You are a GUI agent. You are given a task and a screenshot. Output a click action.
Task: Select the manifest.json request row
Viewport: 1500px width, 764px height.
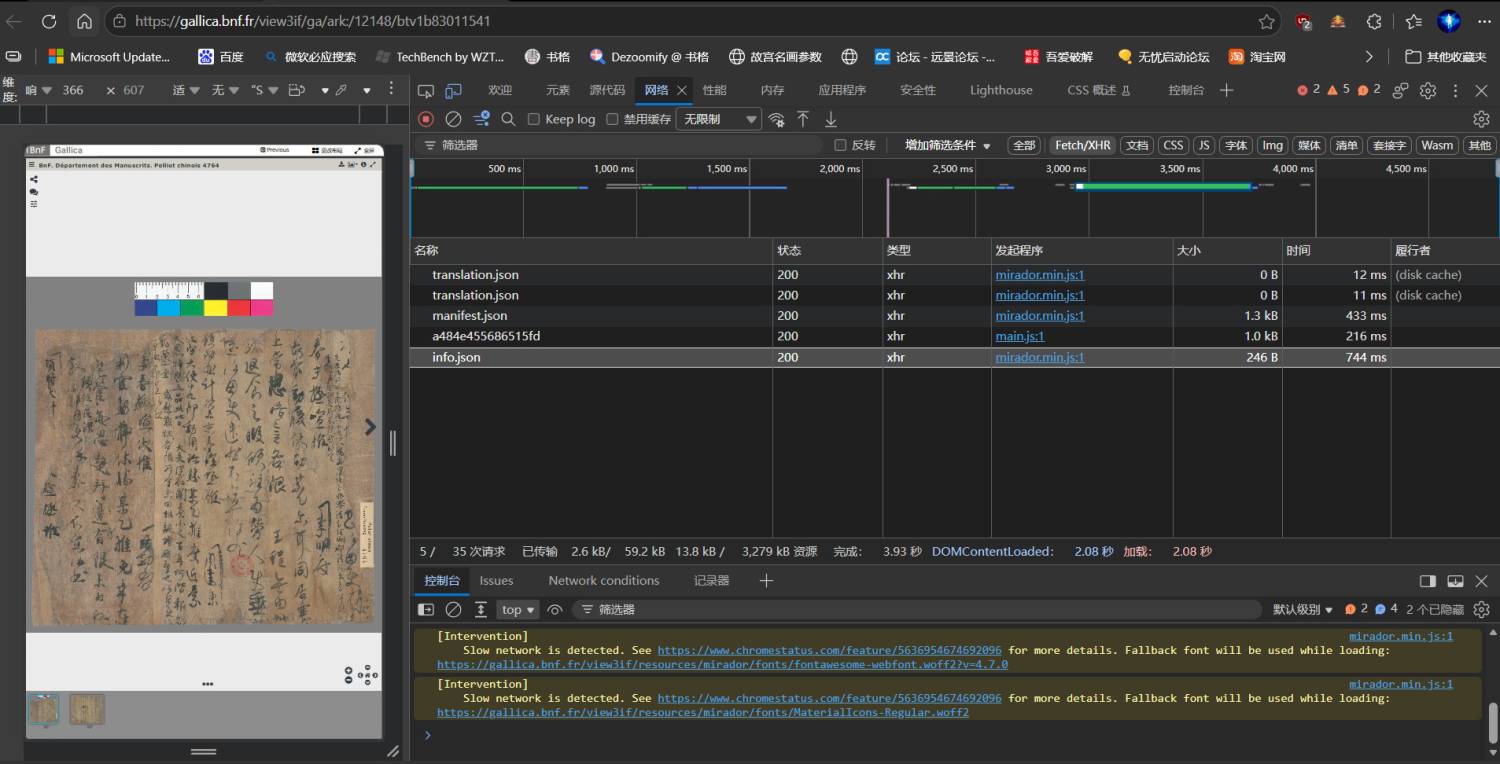click(954, 315)
